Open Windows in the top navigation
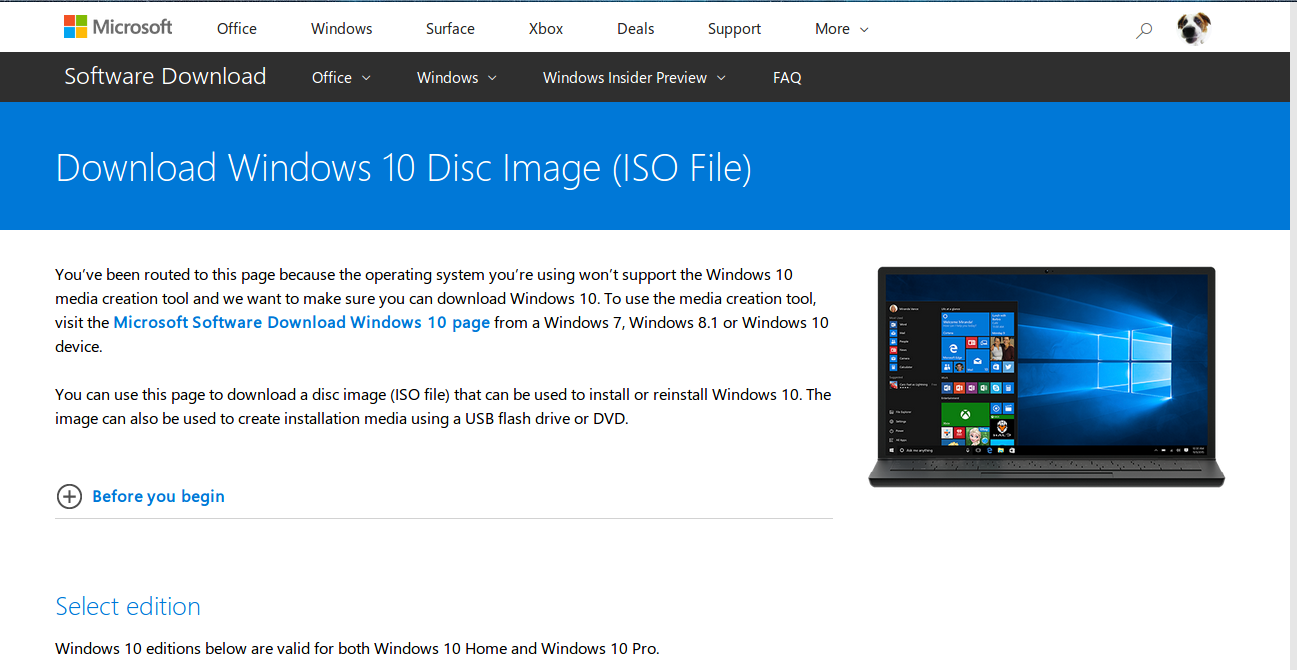This screenshot has width=1297, height=670. click(x=341, y=29)
